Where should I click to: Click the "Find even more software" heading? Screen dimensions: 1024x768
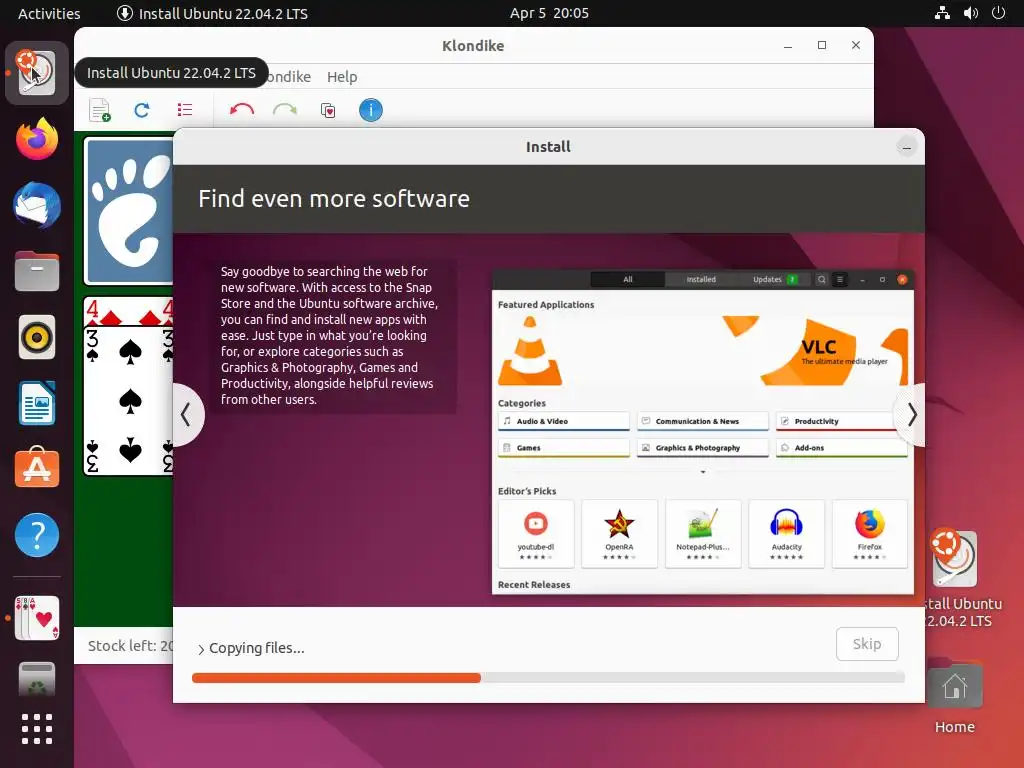point(334,199)
